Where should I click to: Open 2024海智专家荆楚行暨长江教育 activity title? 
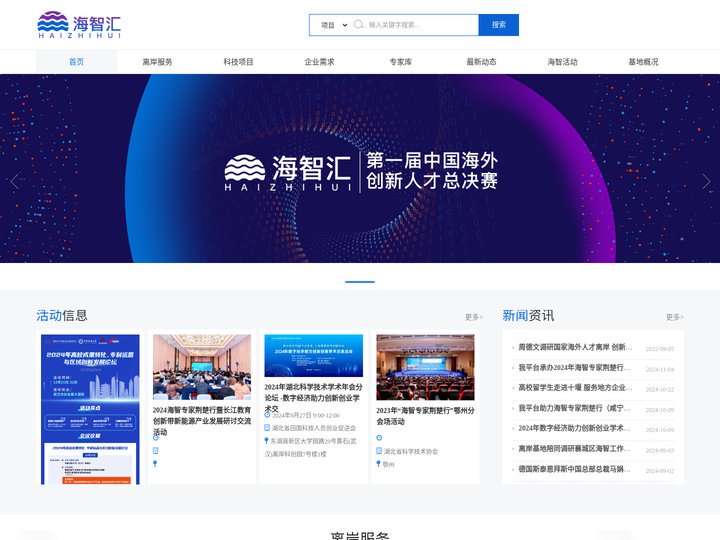(x=202, y=421)
